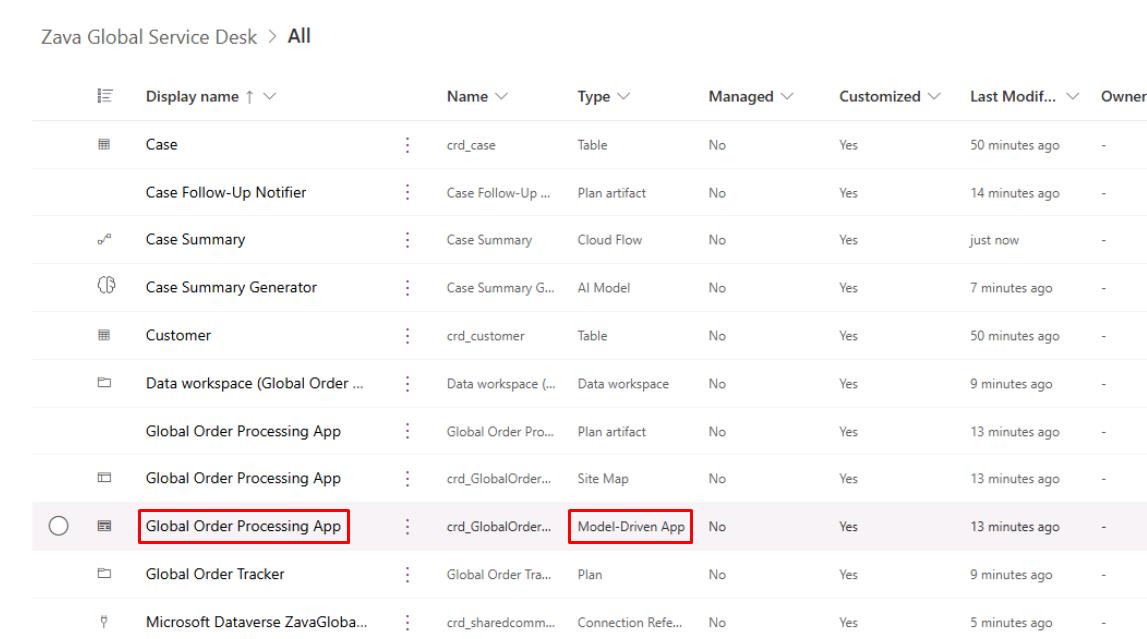Open the Name column dropdown chevron

point(501,97)
